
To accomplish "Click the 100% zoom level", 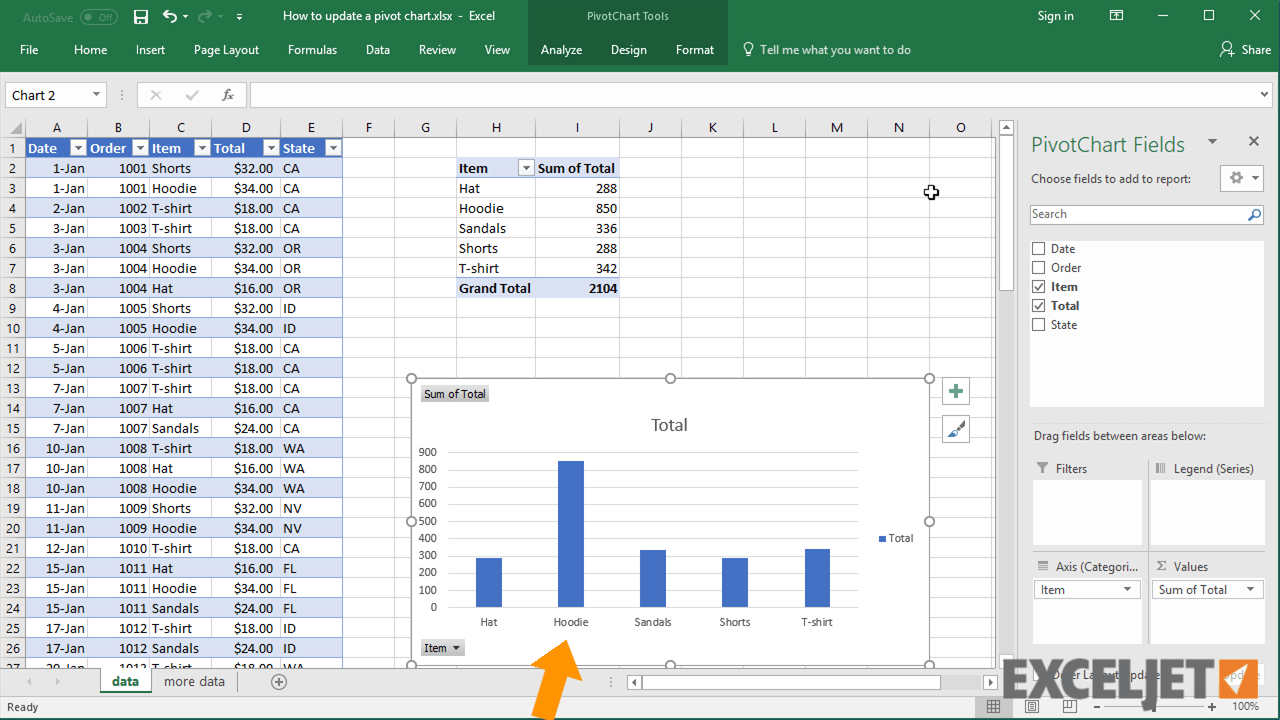I will pos(1245,707).
